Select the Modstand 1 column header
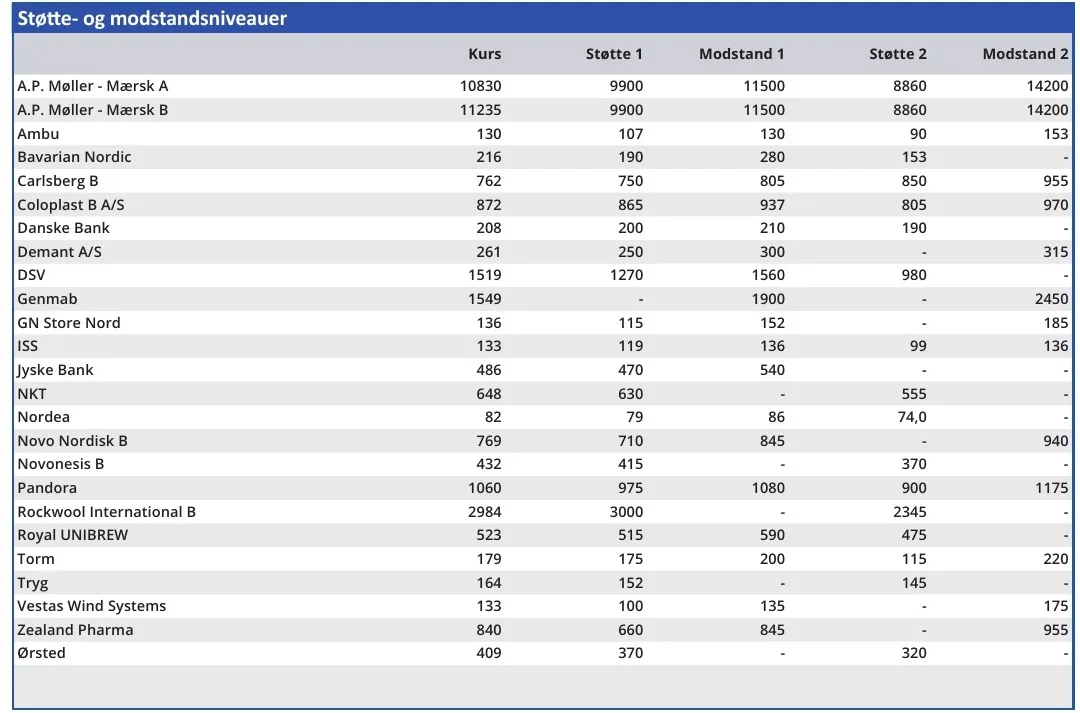 741,54
